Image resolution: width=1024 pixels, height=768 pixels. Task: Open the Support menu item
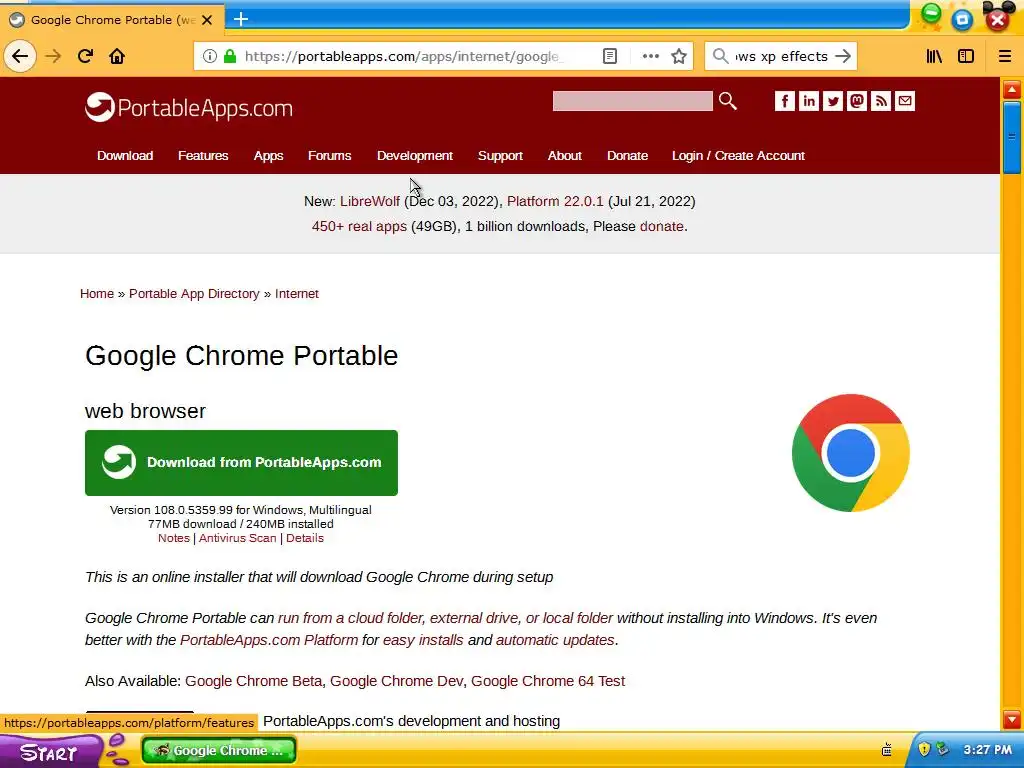[500, 155]
